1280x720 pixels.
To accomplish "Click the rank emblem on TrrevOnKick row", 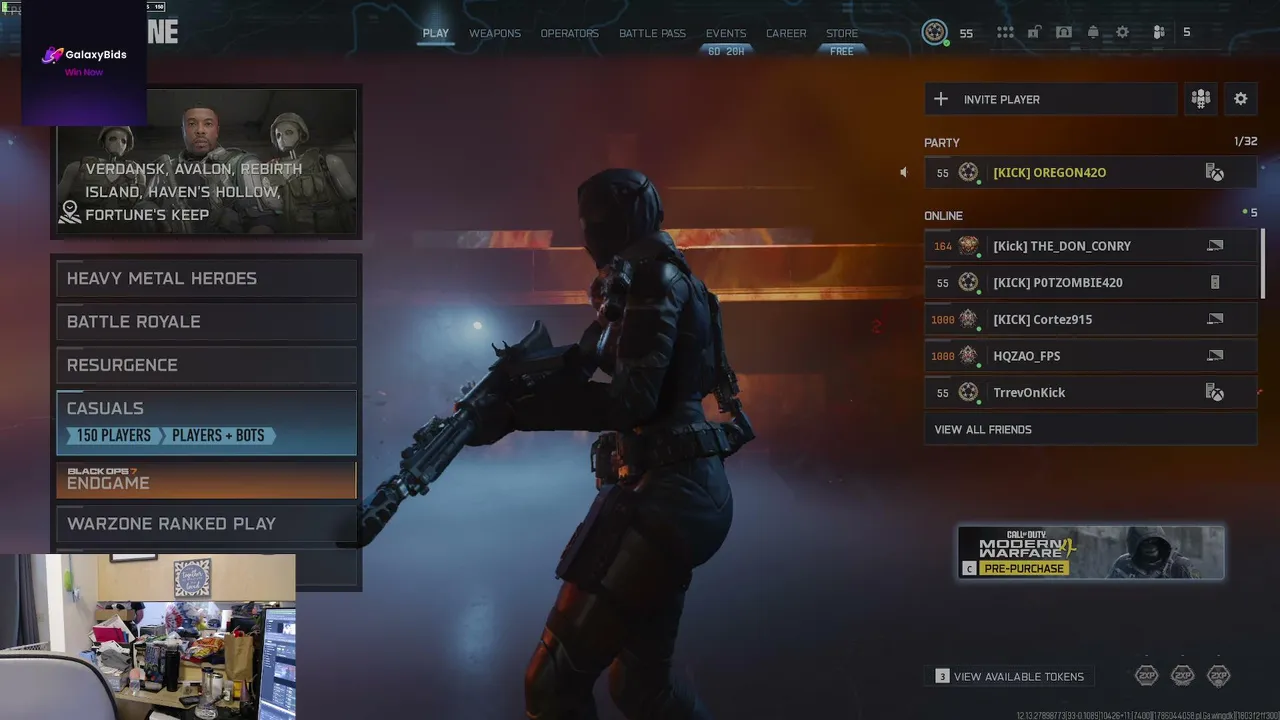I will [x=968, y=393].
